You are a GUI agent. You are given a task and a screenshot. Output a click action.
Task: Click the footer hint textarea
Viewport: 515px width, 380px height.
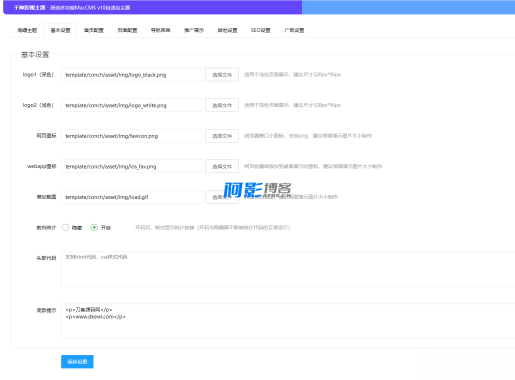point(288,321)
